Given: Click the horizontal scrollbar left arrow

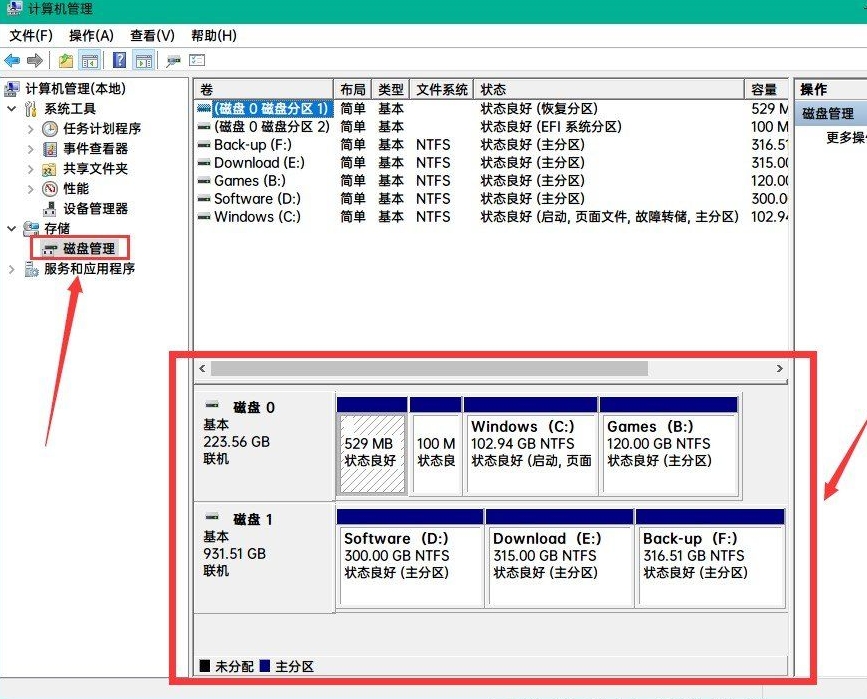Looking at the screenshot, I should click(202, 368).
